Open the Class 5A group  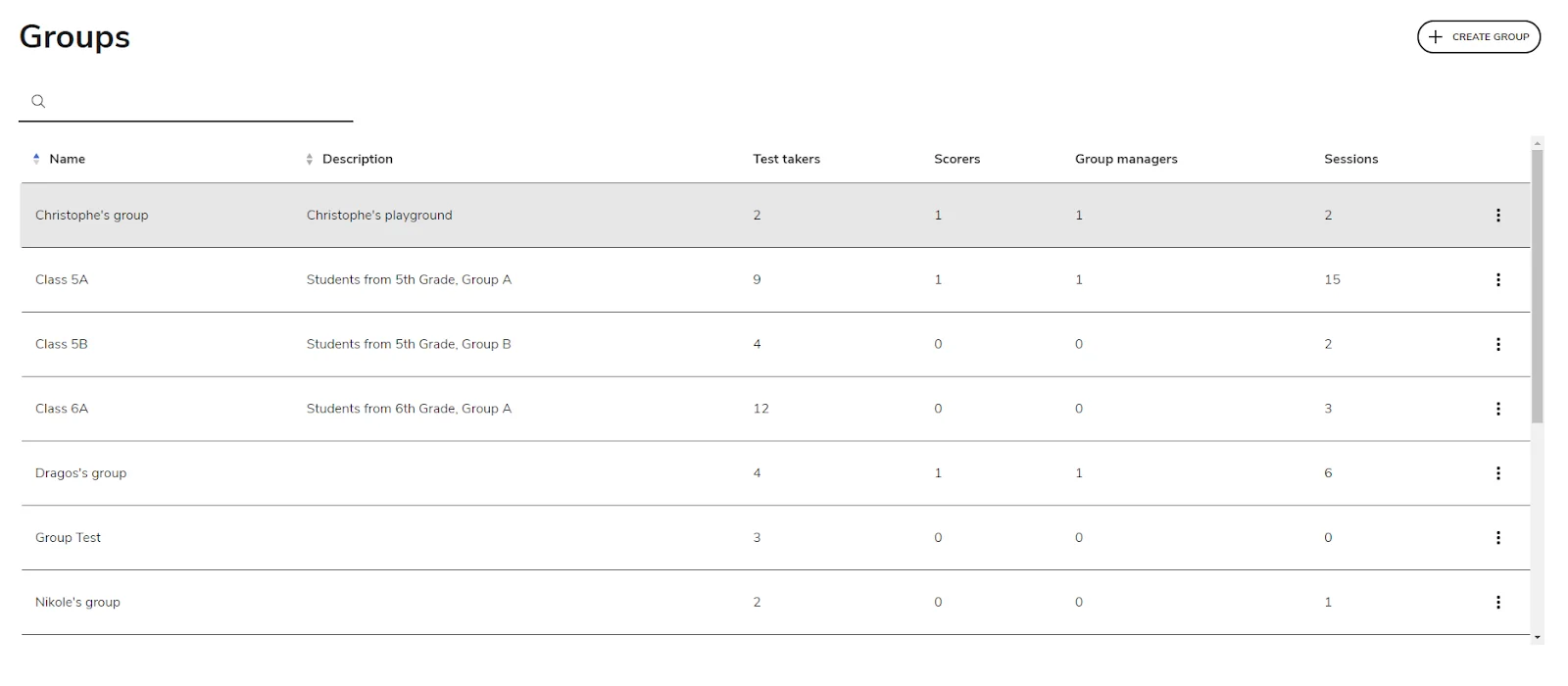(62, 280)
